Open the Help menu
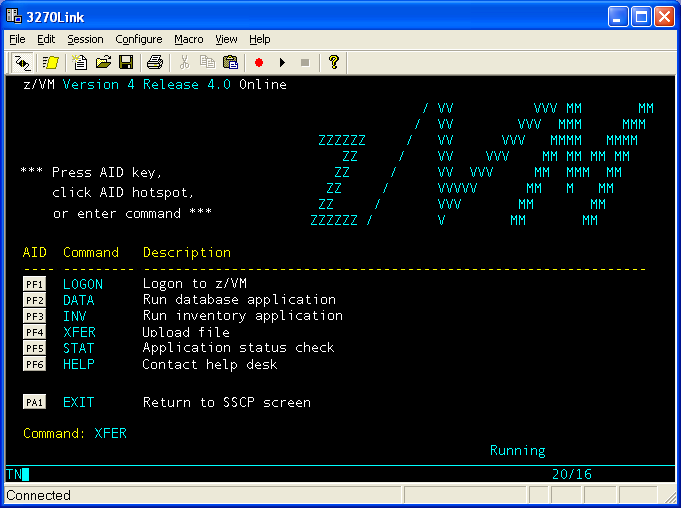 click(x=259, y=39)
